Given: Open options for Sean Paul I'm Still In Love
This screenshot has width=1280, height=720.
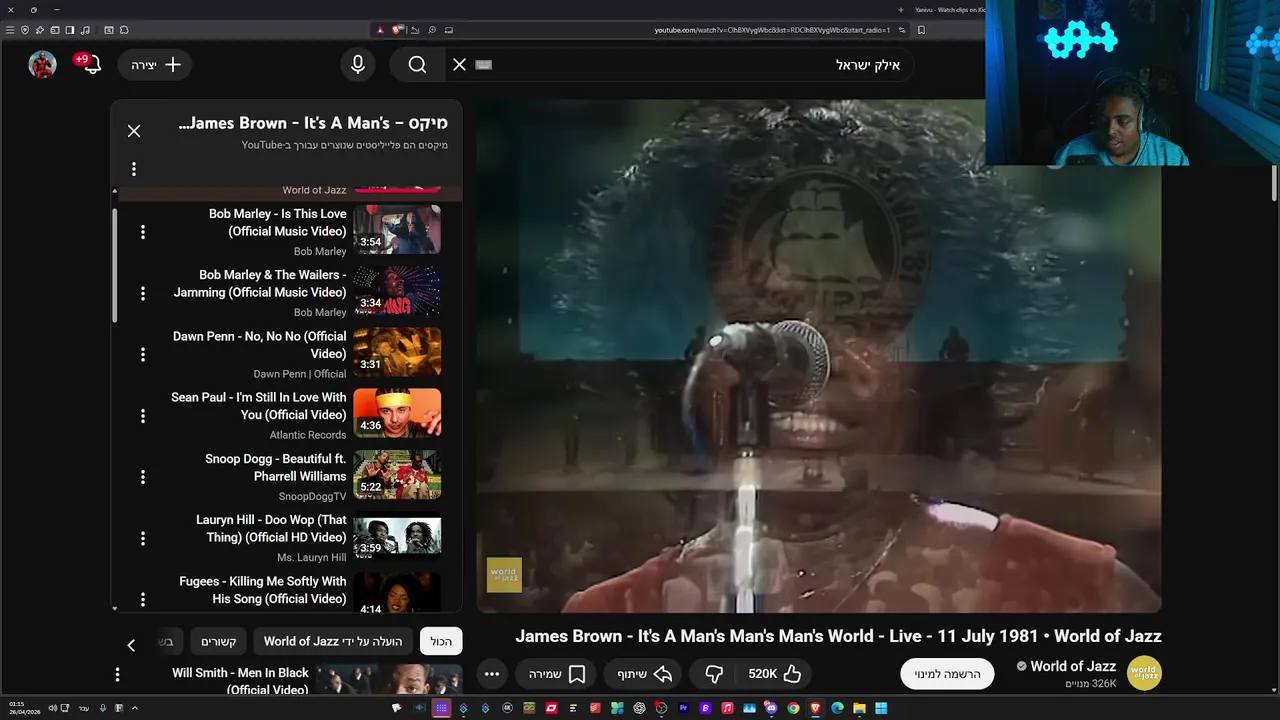Looking at the screenshot, I should coord(143,415).
